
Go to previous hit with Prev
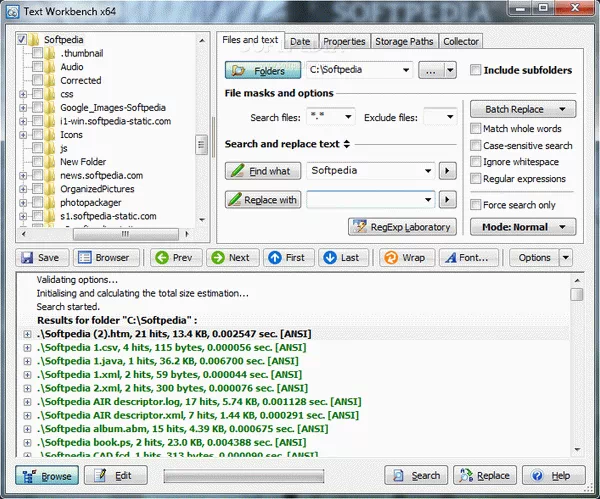click(173, 257)
